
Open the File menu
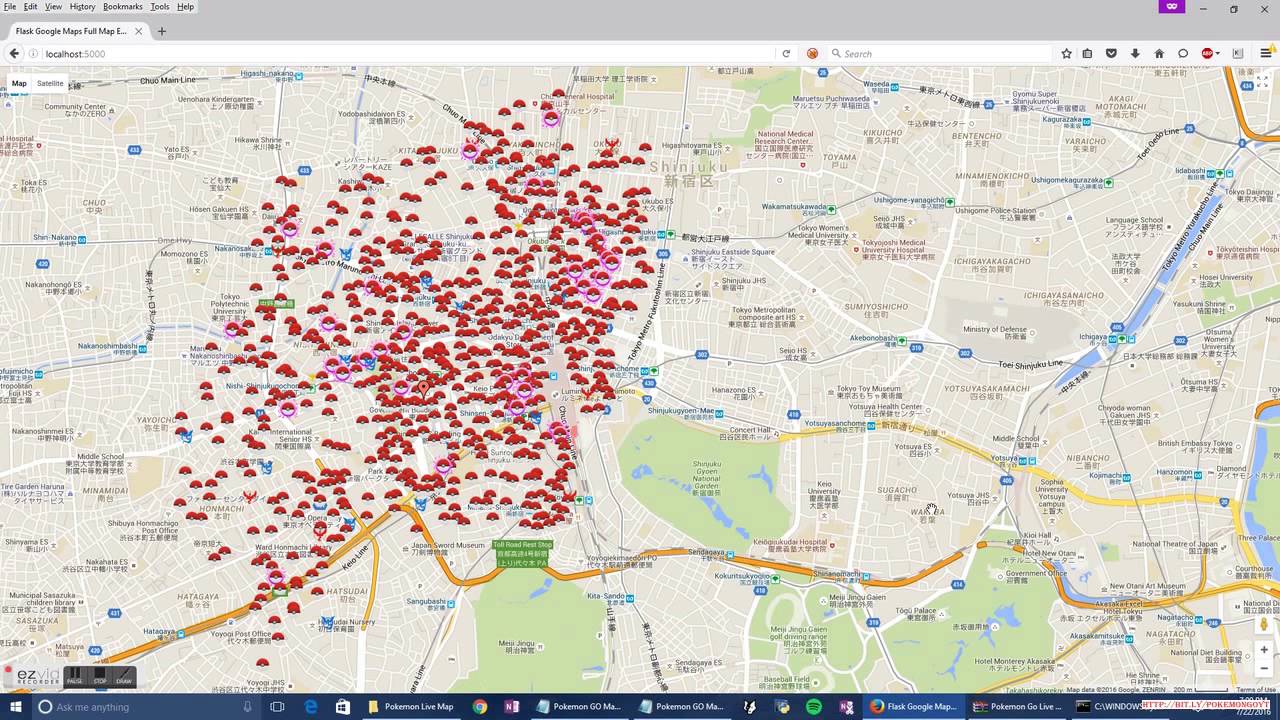coord(10,7)
